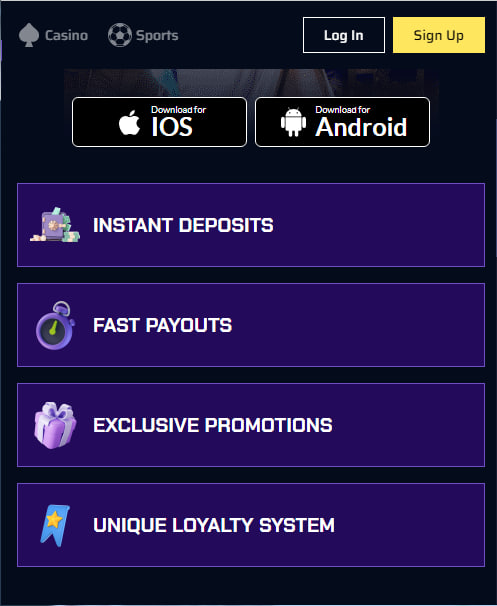This screenshot has width=497, height=606.
Task: Click the Log In button
Action: [344, 35]
